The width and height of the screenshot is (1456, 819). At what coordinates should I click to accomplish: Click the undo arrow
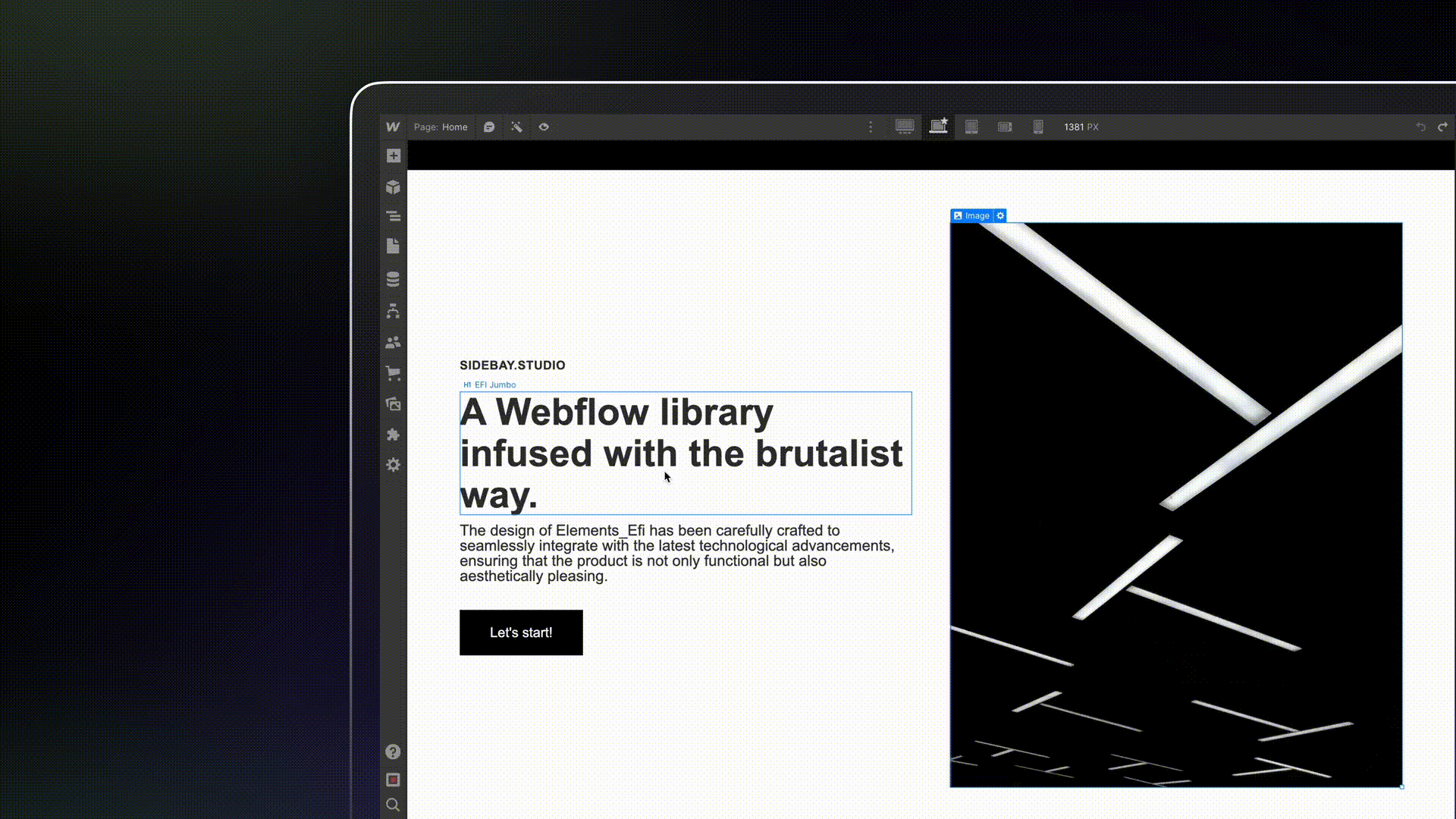pyautogui.click(x=1420, y=127)
